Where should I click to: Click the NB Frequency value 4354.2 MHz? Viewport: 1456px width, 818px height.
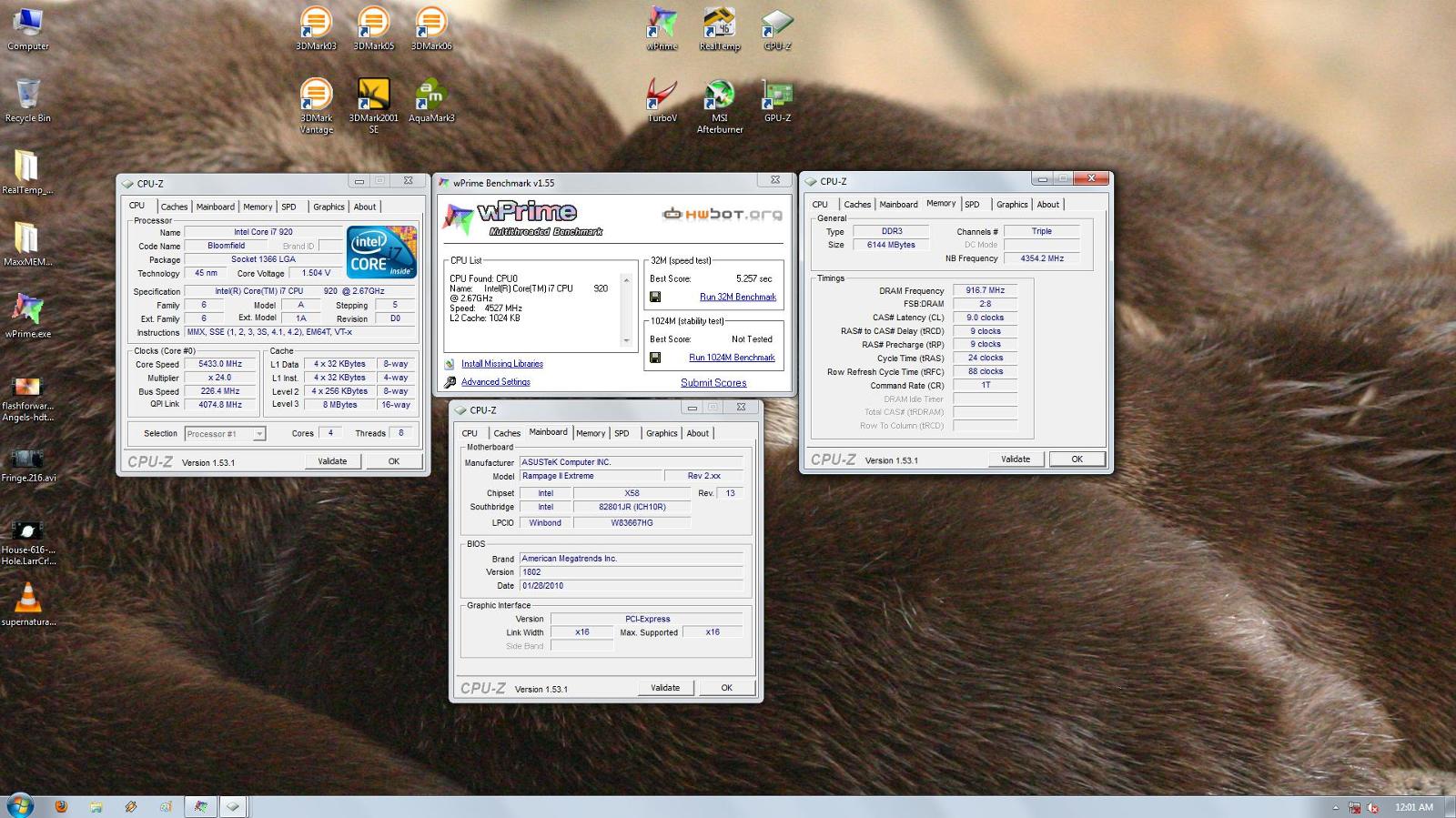[1042, 258]
